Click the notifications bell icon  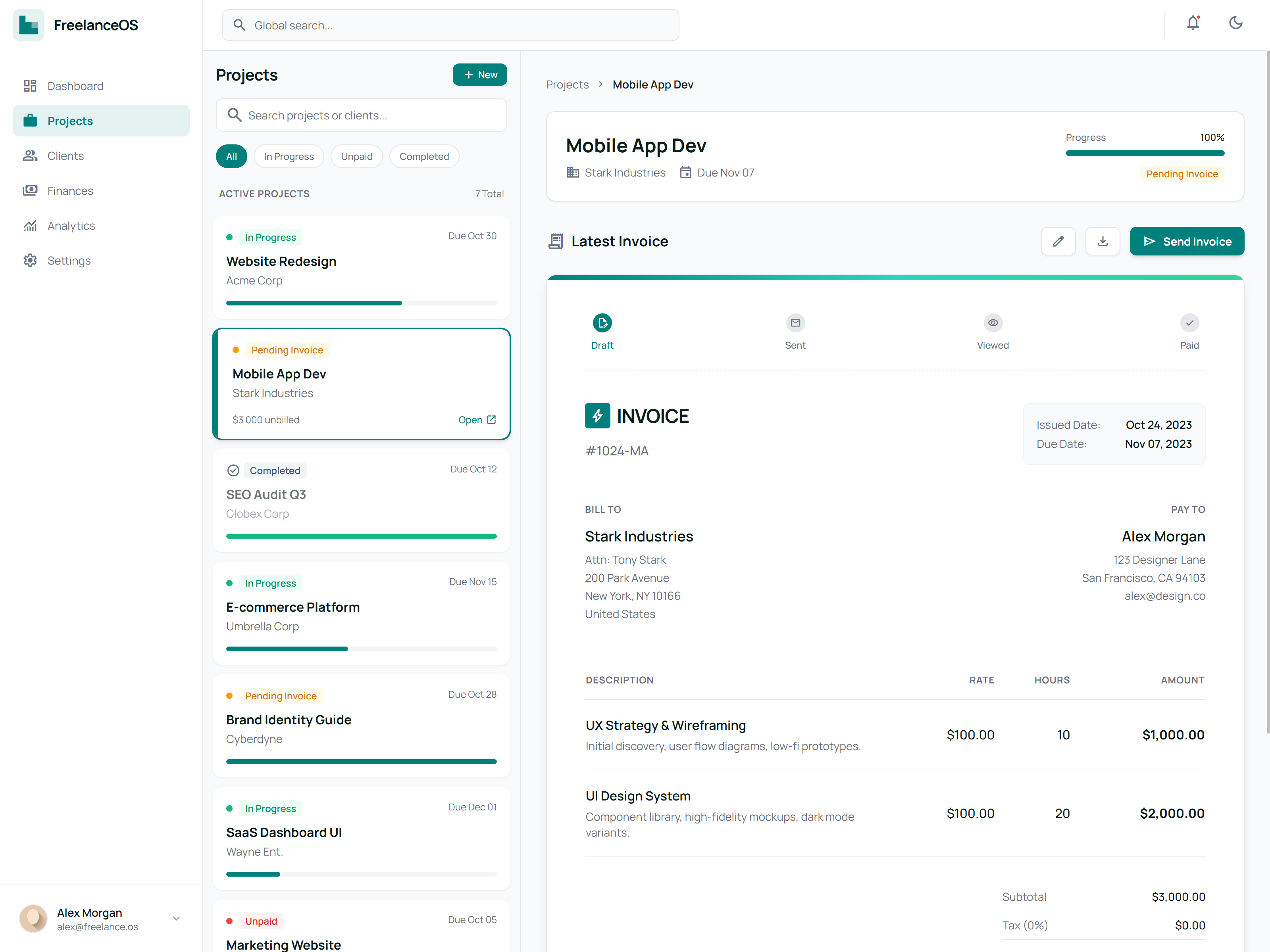(1193, 23)
